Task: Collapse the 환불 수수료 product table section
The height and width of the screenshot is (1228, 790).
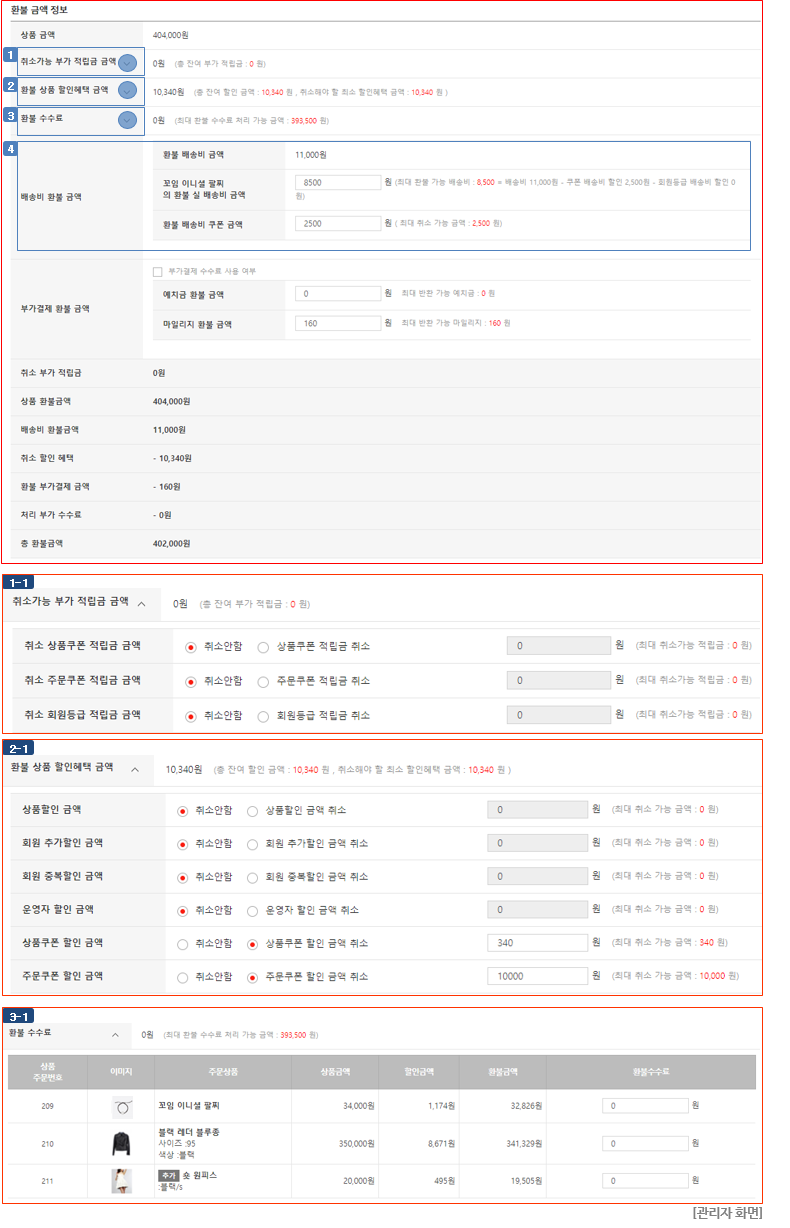Action: [x=115, y=1034]
